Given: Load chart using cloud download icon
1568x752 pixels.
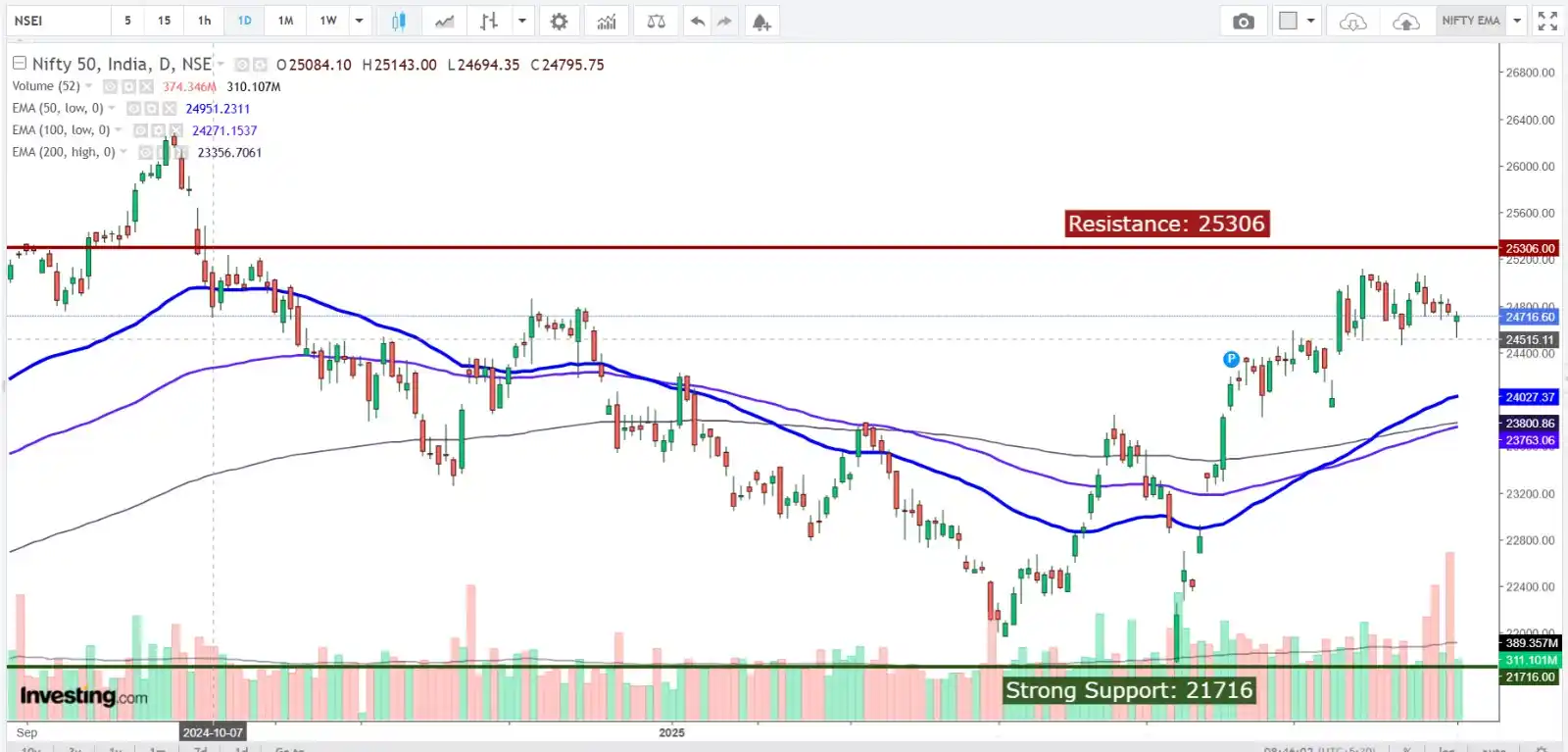Looking at the screenshot, I should [1353, 21].
